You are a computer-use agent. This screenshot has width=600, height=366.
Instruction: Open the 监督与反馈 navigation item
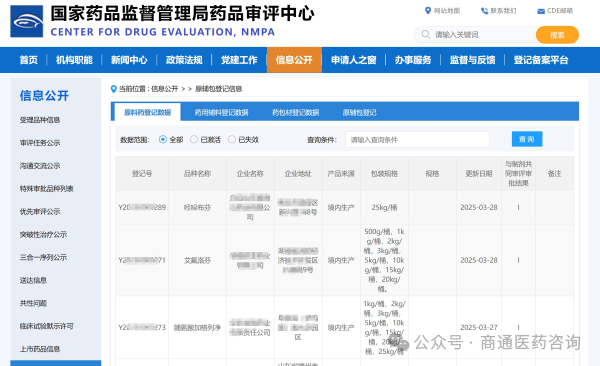[473, 60]
